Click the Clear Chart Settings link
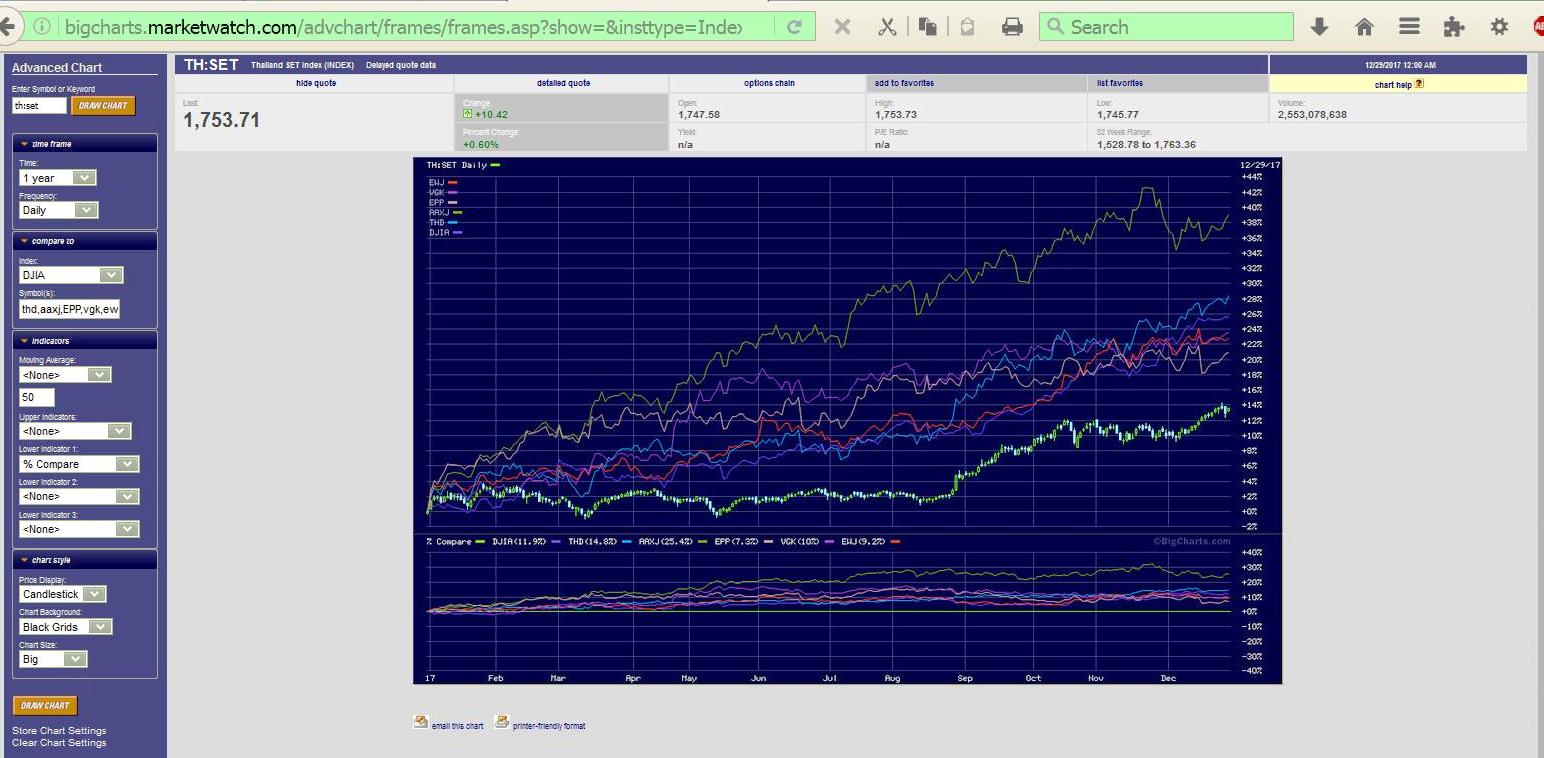Screen dimensions: 1544x758 tap(59, 743)
